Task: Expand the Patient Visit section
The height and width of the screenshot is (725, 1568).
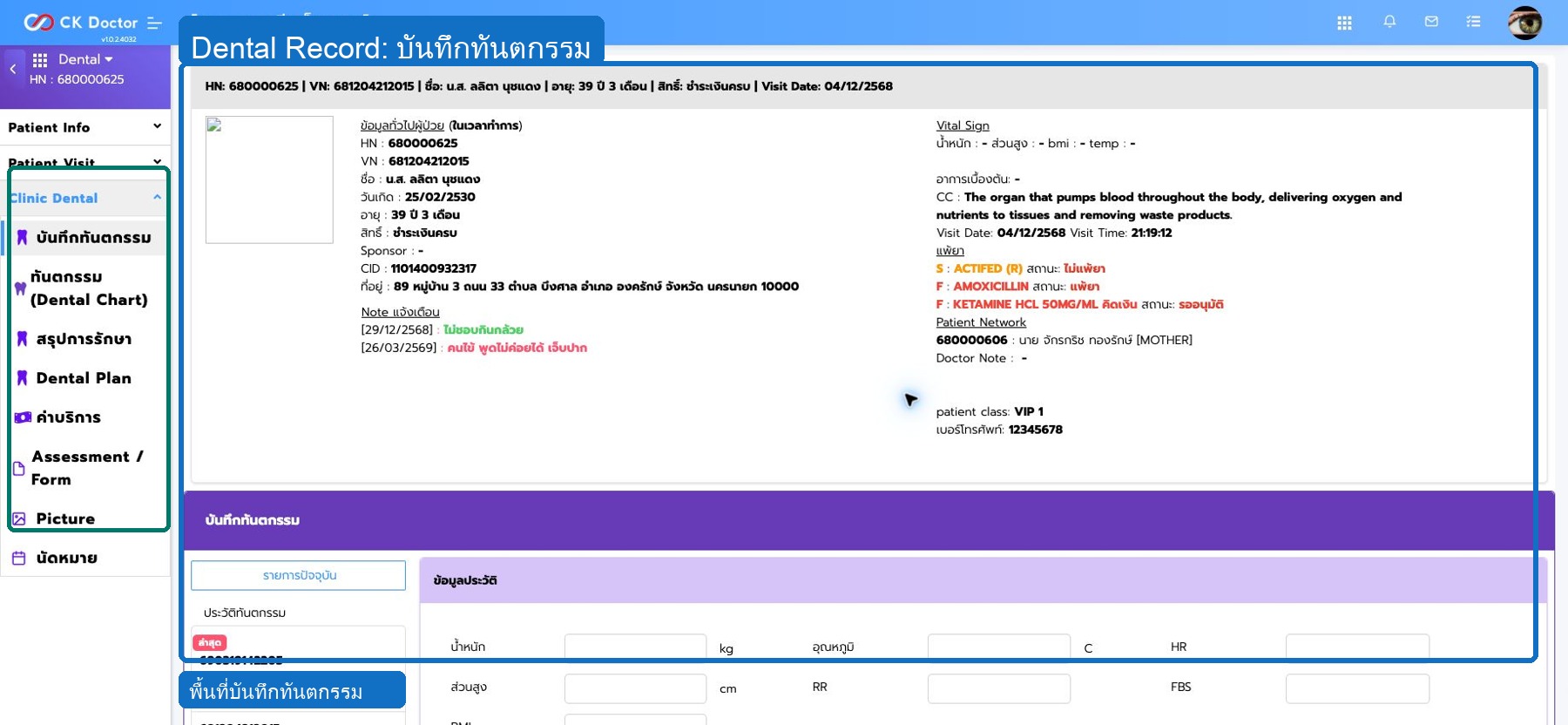Action: [x=85, y=162]
